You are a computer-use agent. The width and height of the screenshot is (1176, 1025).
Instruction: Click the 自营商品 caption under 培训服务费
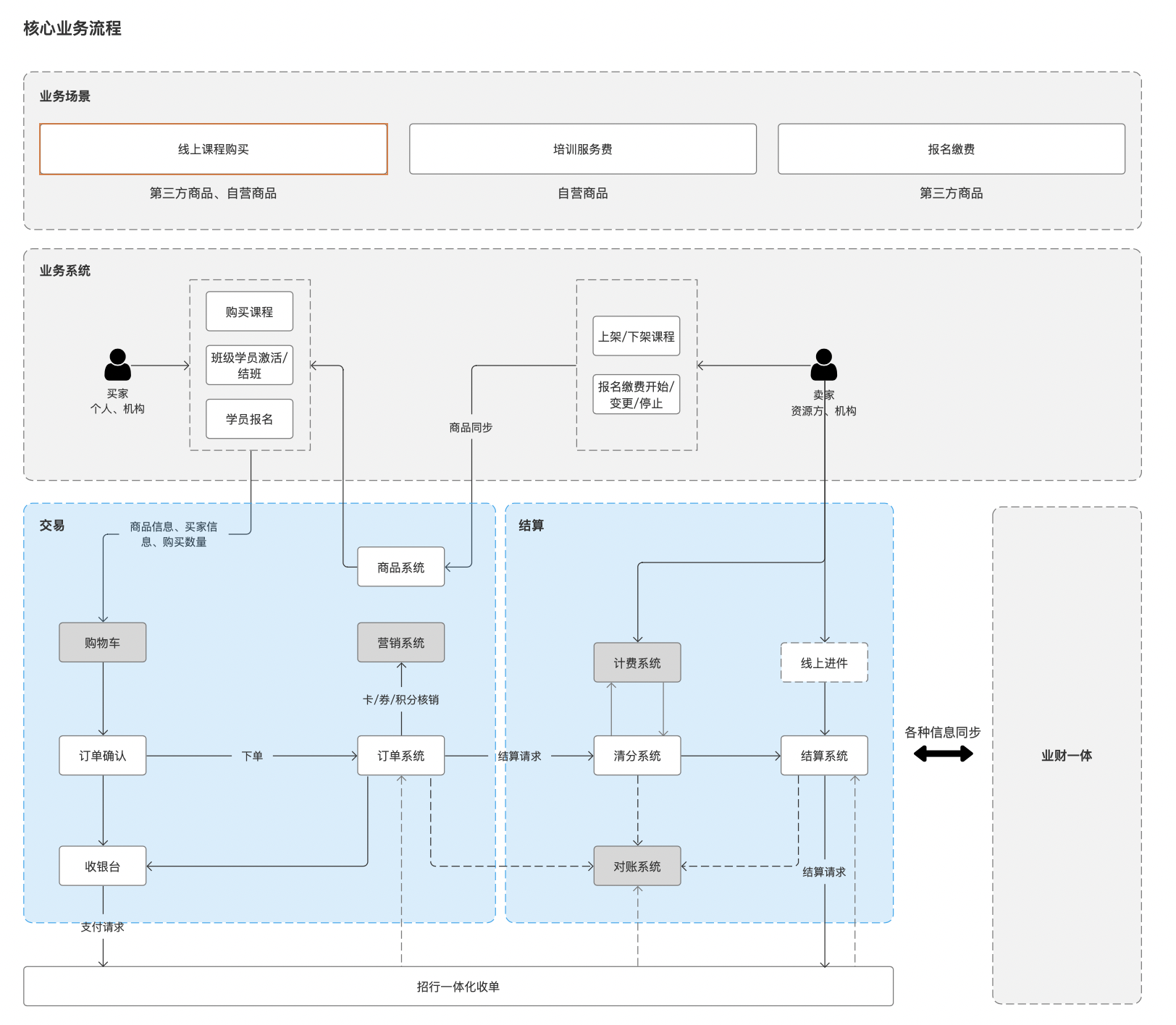coord(583,193)
